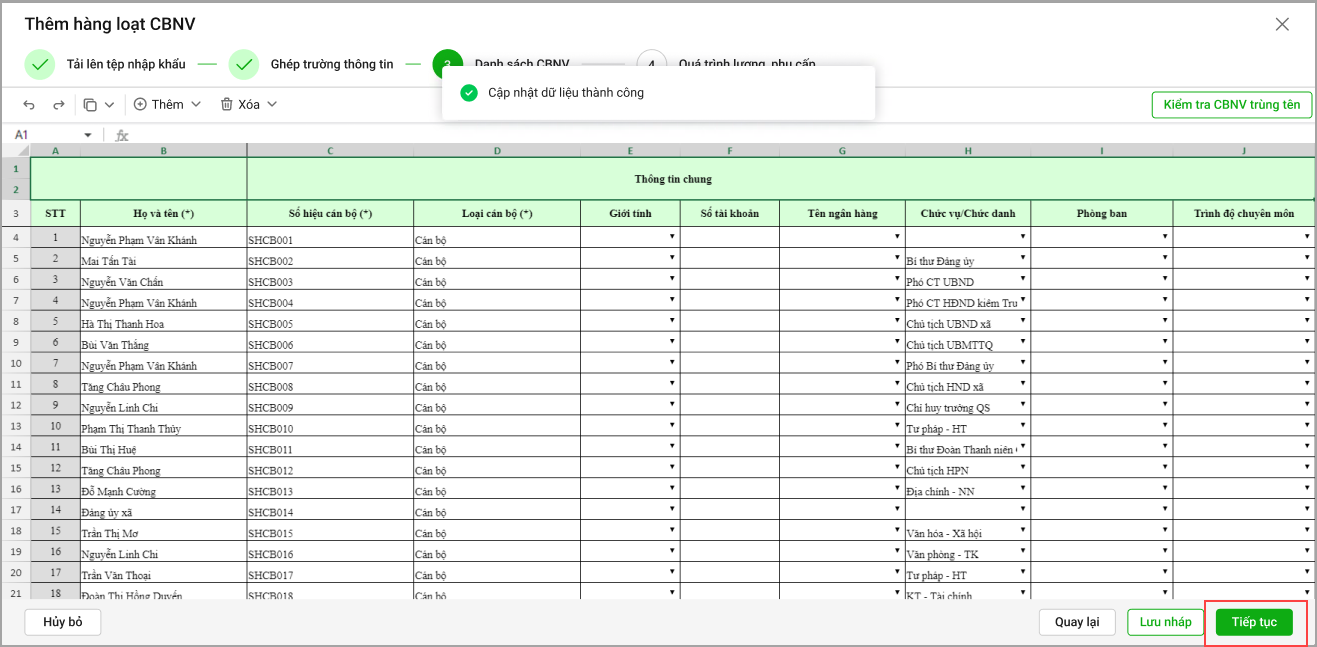Screen dimensions: 1317x647
Task: Expand the chevron next to copy icon
Action: click(110, 105)
